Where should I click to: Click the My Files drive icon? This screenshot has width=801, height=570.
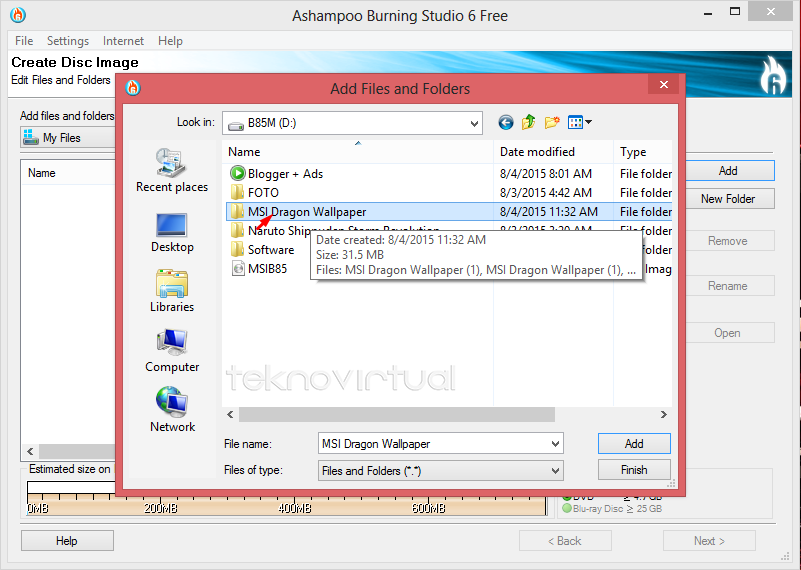[x=31, y=137]
